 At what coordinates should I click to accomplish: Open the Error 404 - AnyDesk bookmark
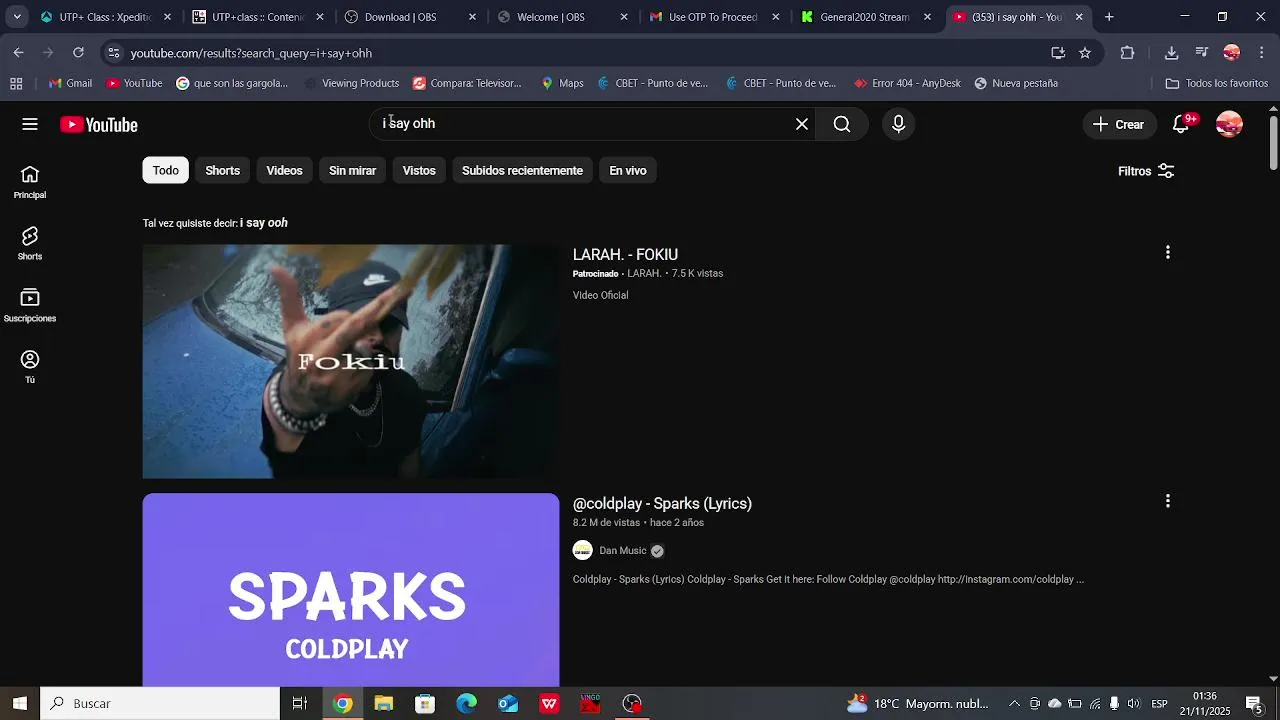tap(908, 83)
